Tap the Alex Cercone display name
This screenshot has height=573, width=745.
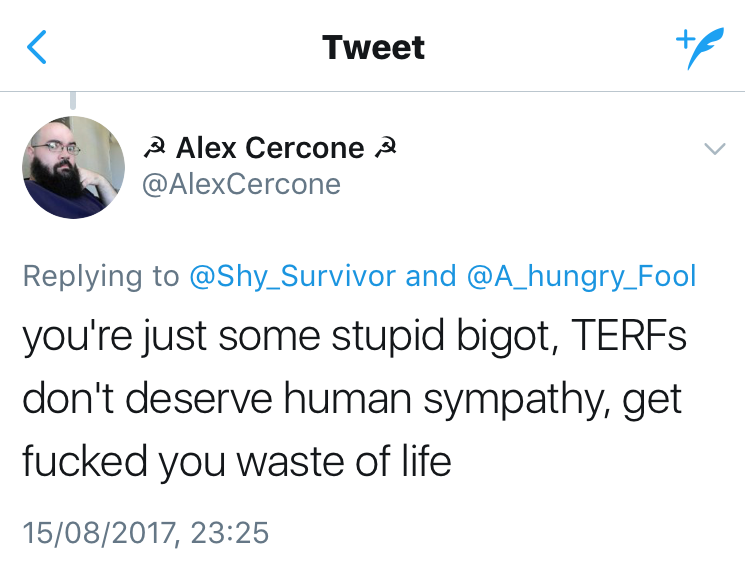tap(270, 148)
